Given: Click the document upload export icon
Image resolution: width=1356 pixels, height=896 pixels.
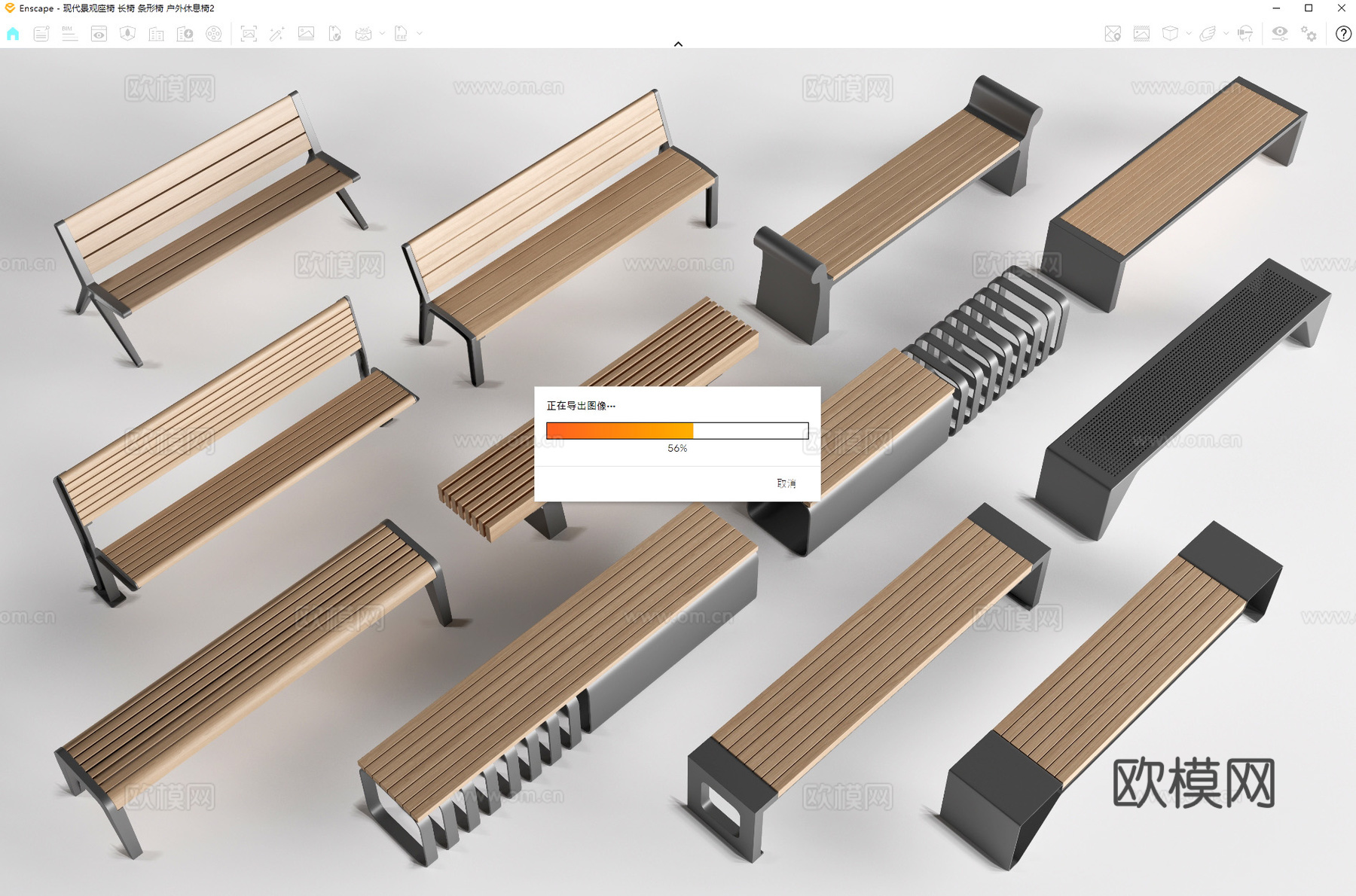Looking at the screenshot, I should [x=334, y=34].
